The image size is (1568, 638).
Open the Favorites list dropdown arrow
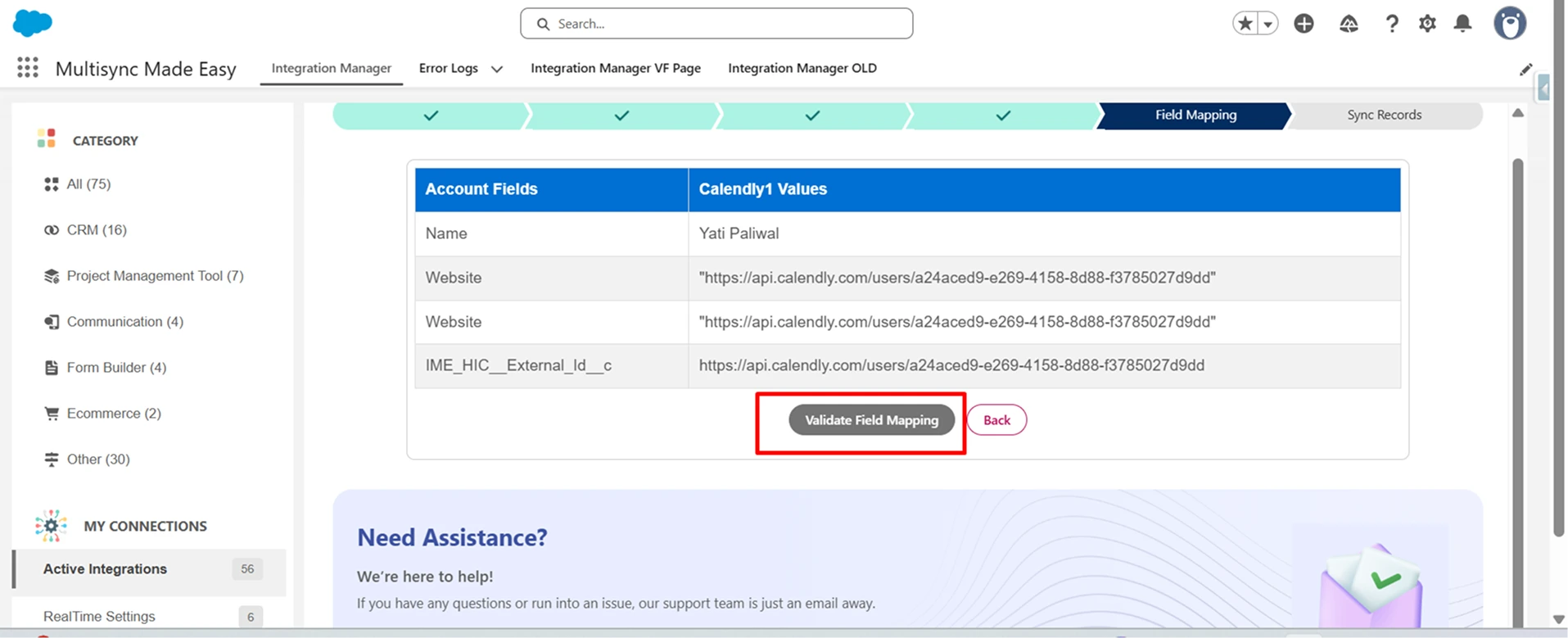tap(1268, 24)
